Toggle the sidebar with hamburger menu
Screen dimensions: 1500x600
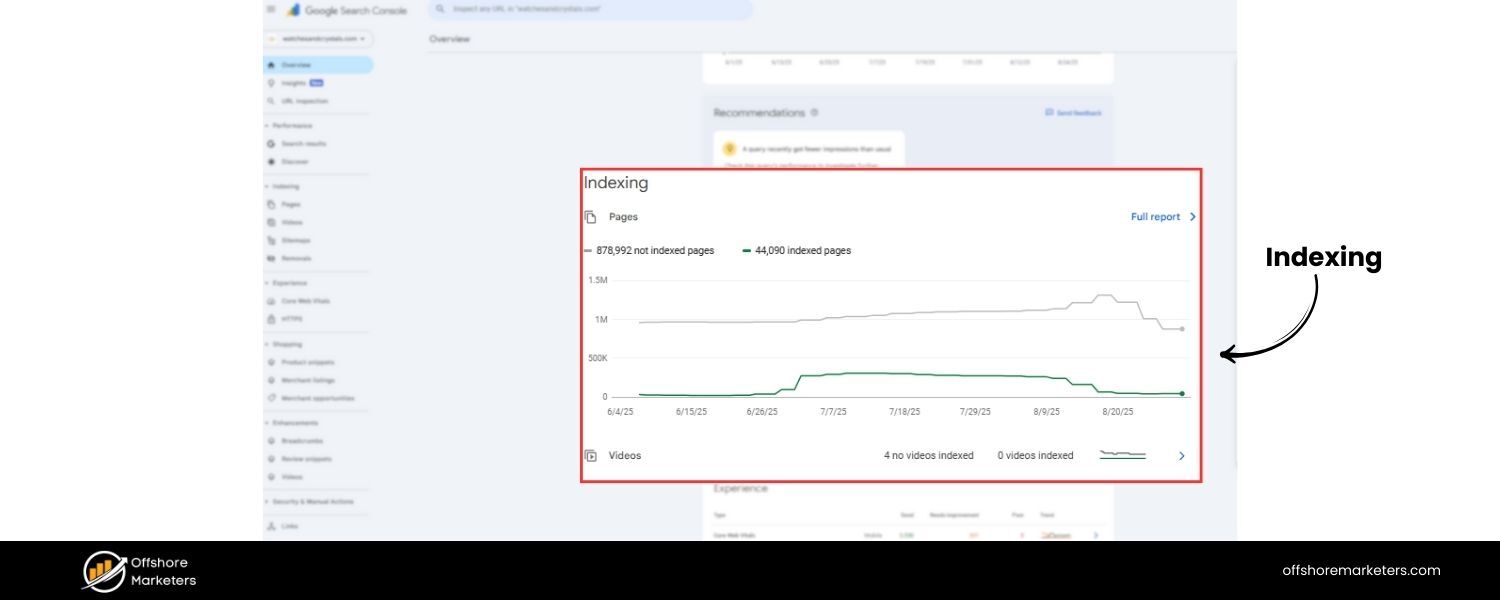pos(270,9)
